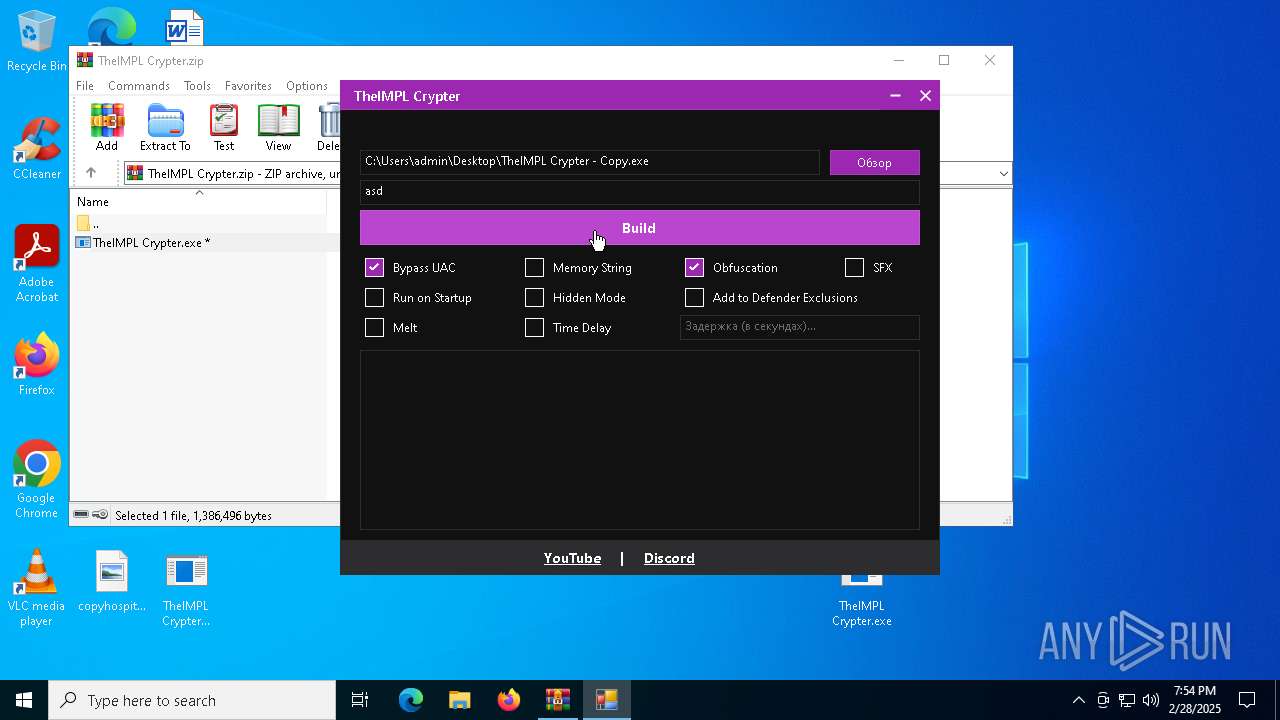
Task: Uncheck the Bypass UAC checkbox
Action: click(x=374, y=268)
